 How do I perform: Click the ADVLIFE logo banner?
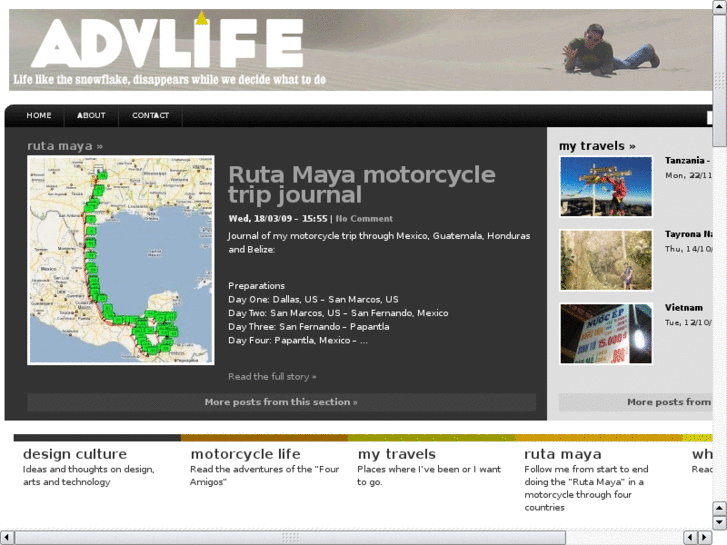coord(167,43)
